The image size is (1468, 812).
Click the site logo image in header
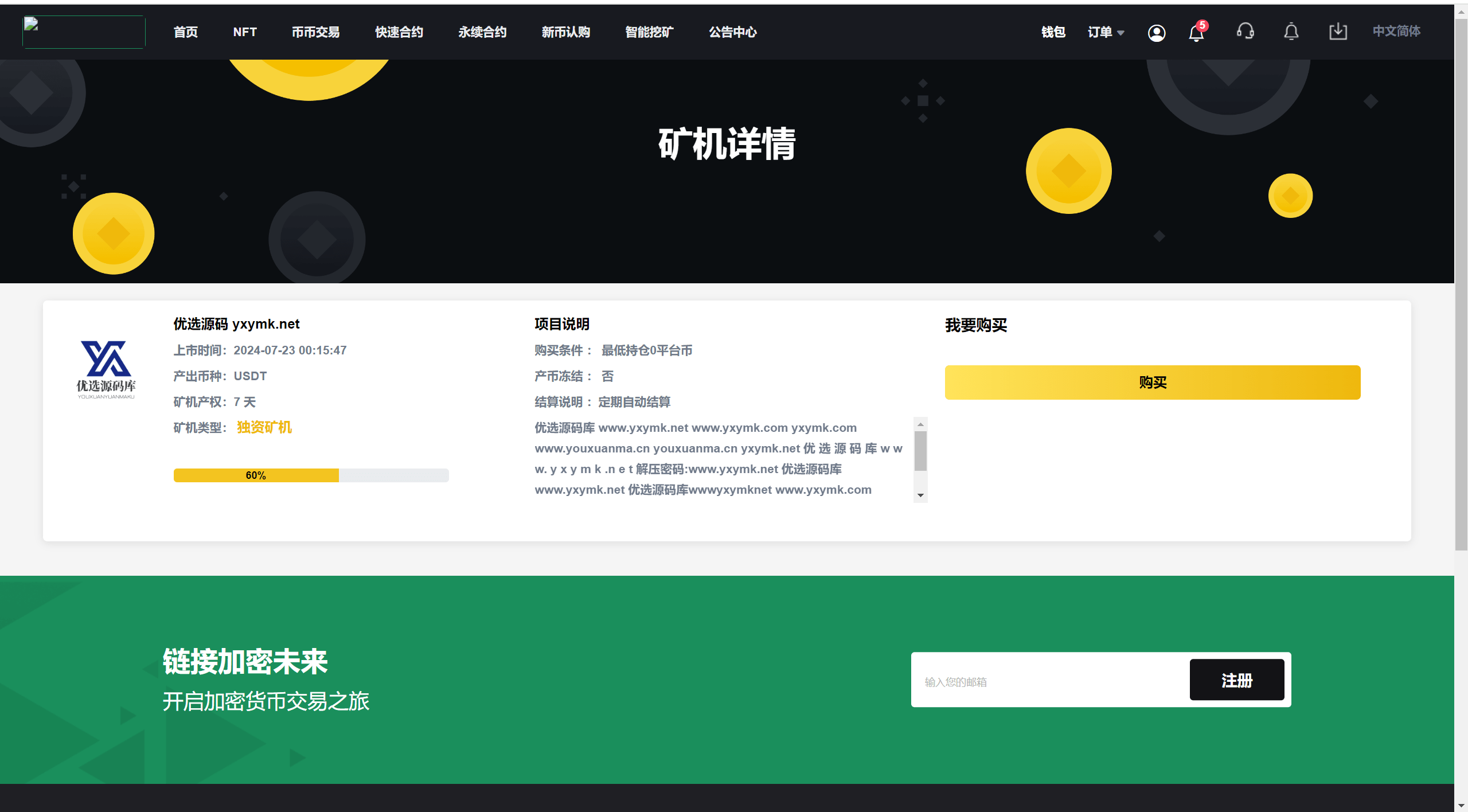coord(84,32)
